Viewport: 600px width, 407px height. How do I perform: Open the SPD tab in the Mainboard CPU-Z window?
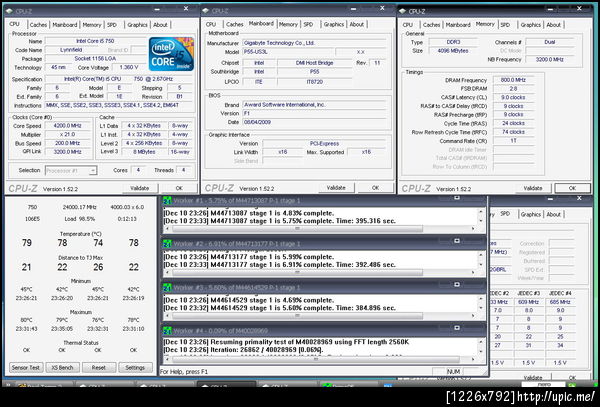[308, 24]
